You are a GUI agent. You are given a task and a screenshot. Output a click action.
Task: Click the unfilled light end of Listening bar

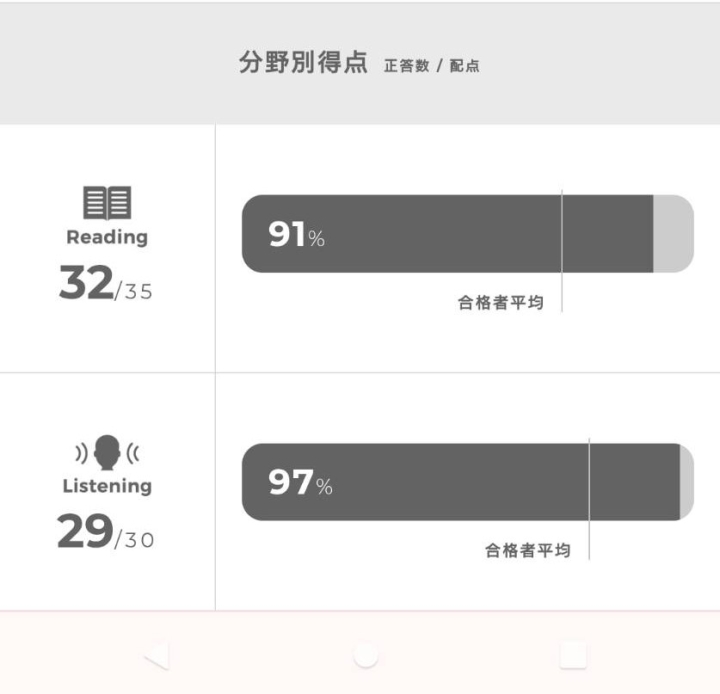687,482
